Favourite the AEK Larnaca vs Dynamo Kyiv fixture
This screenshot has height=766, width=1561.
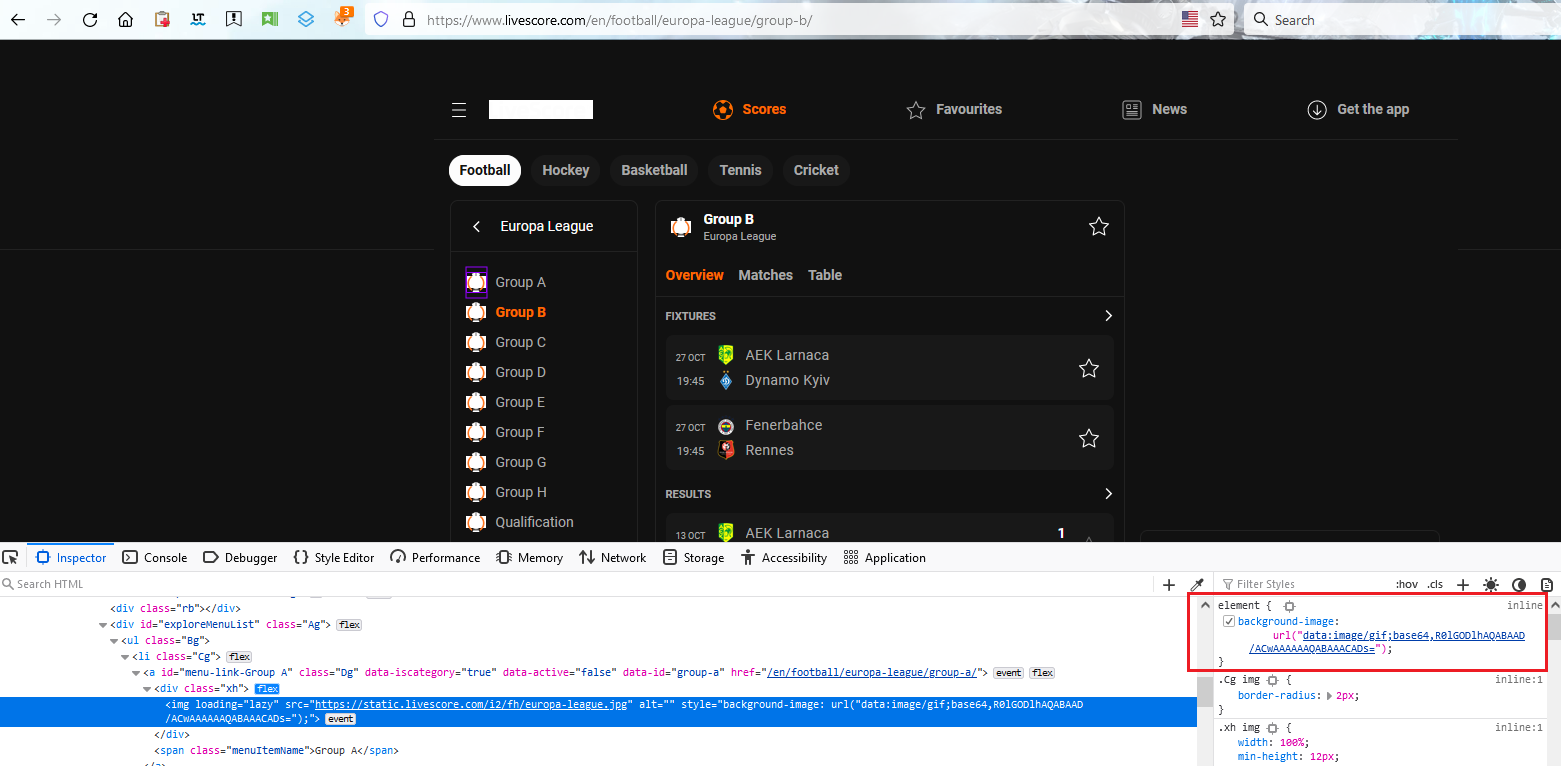(x=1089, y=368)
